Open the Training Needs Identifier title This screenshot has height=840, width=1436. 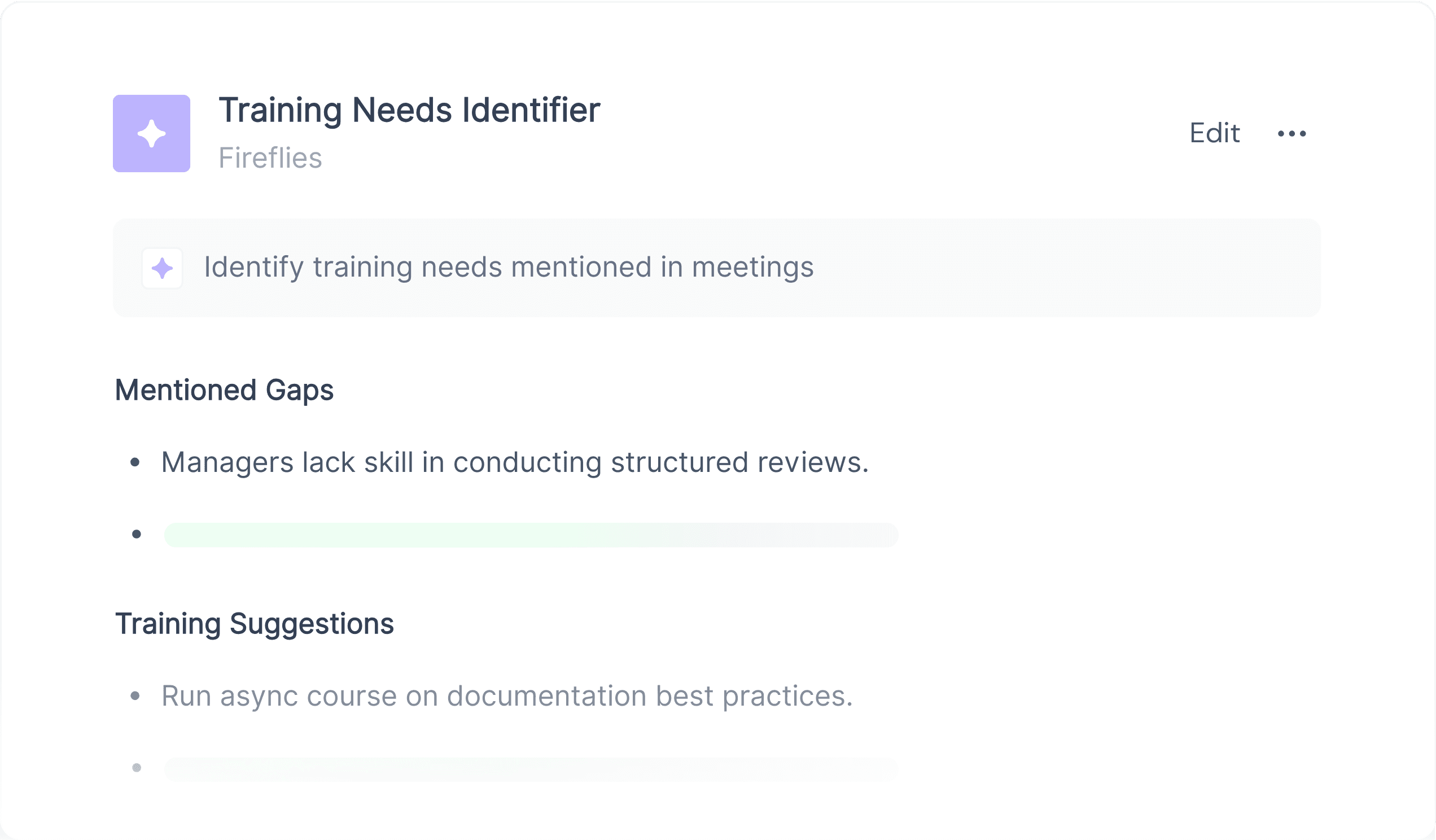click(409, 110)
